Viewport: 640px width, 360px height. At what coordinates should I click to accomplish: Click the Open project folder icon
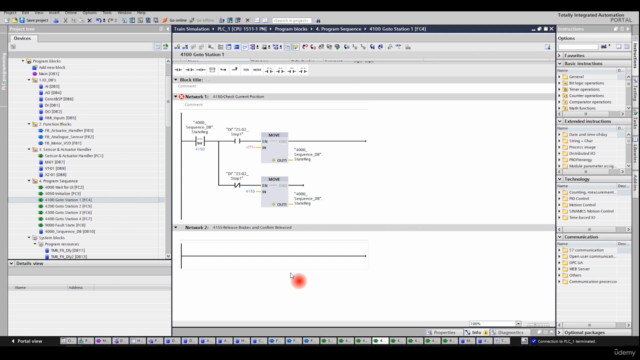tap(14, 20)
